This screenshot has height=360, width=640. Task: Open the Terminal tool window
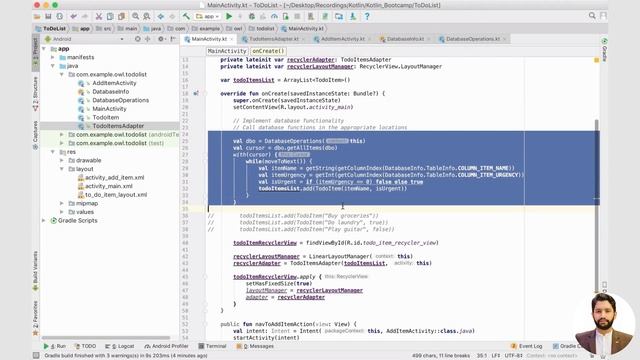click(212, 346)
